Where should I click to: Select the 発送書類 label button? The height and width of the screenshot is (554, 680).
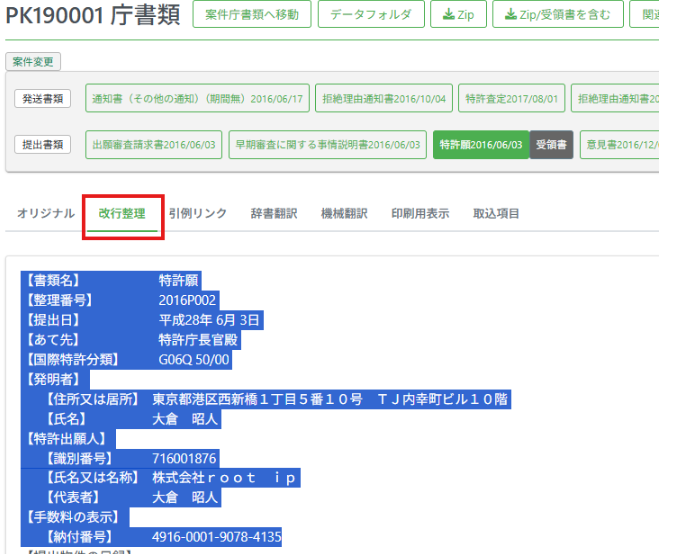pos(42,99)
